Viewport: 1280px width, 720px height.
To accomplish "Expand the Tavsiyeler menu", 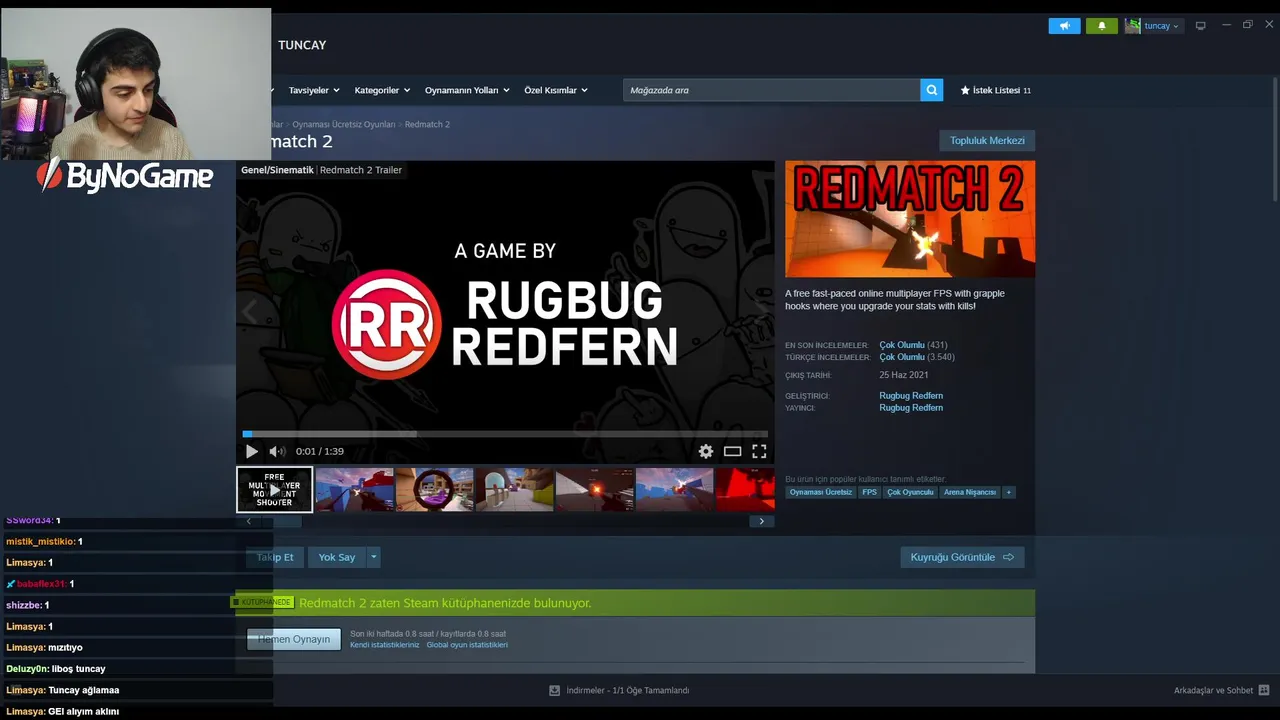I will click(314, 90).
